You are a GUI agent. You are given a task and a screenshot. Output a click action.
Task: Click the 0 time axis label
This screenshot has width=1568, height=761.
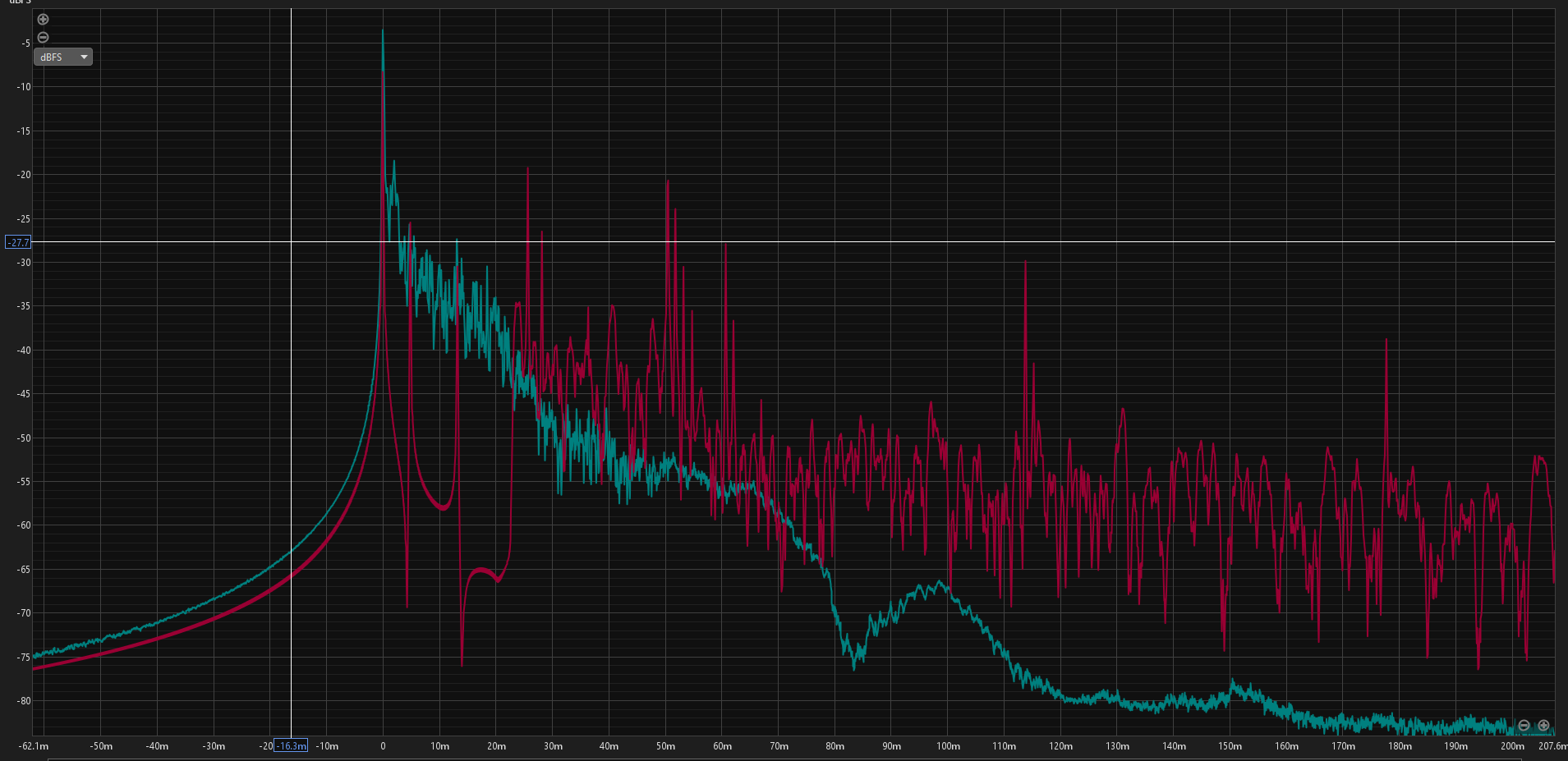(383, 746)
